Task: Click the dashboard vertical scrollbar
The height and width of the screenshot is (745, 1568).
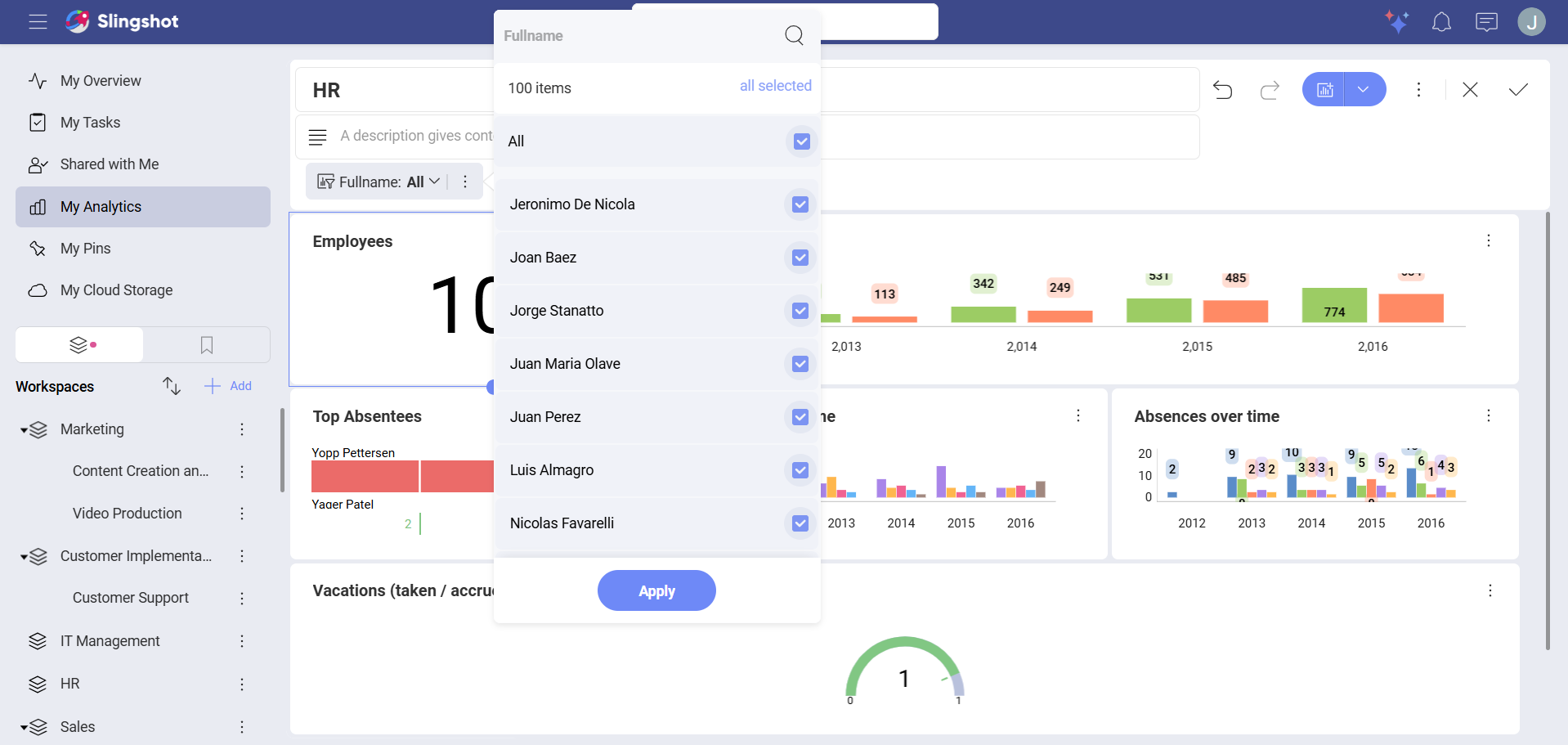Action: 1548,431
